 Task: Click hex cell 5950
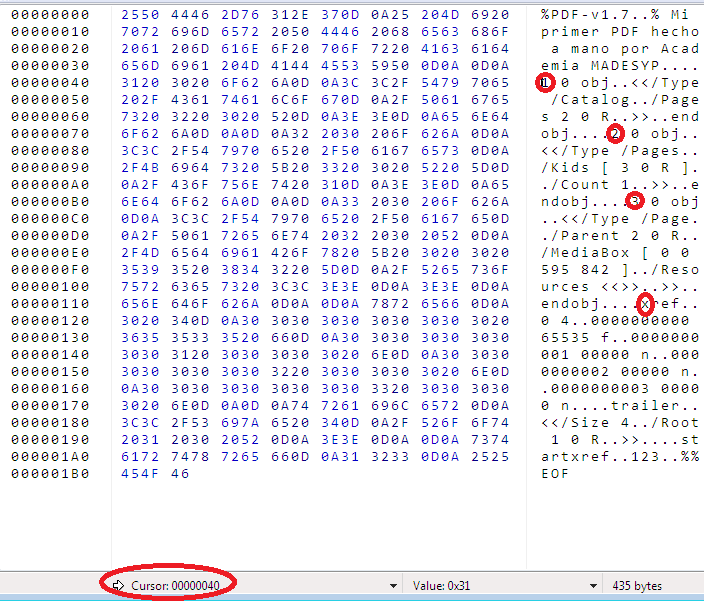(390, 66)
